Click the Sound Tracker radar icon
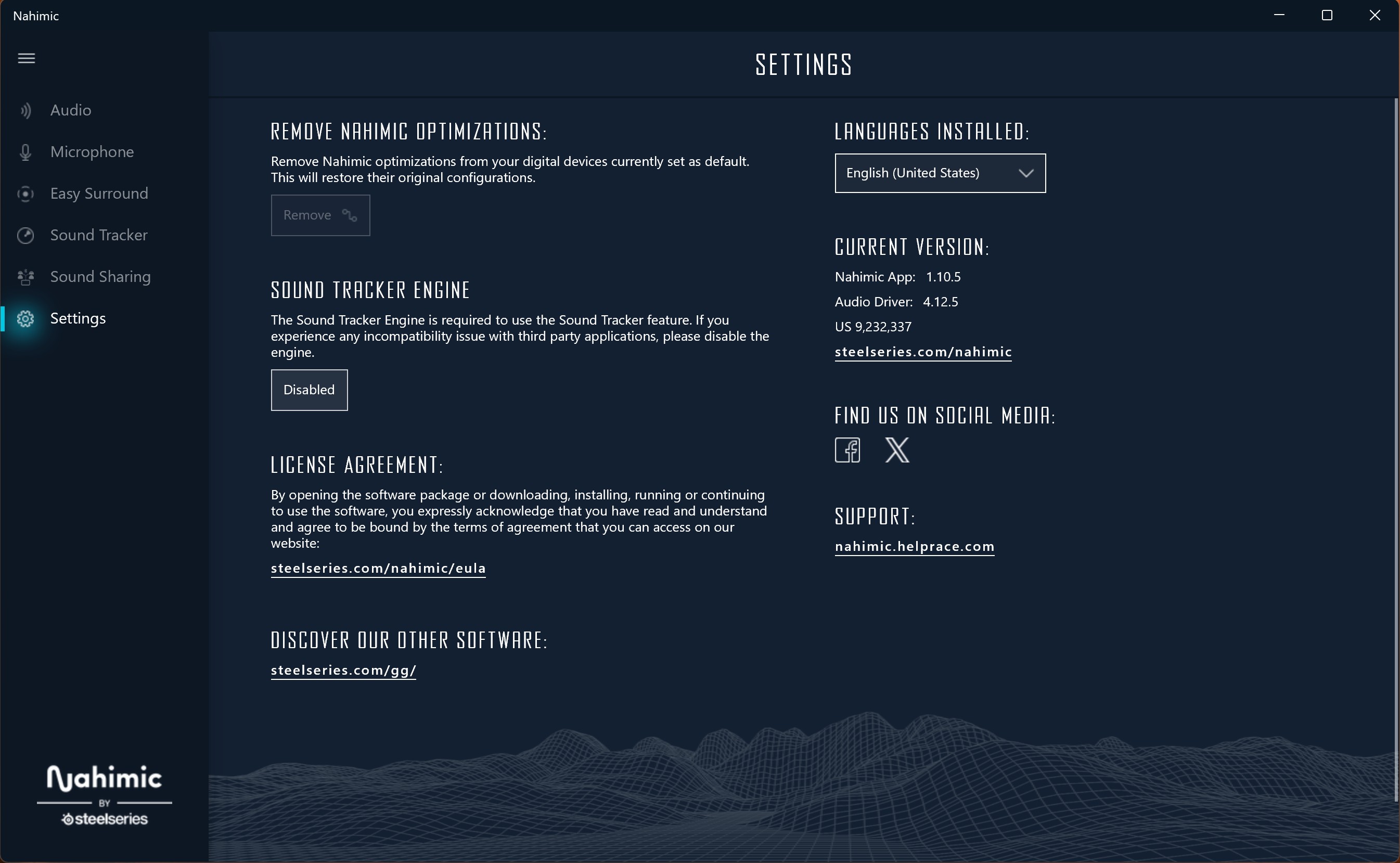 point(25,235)
